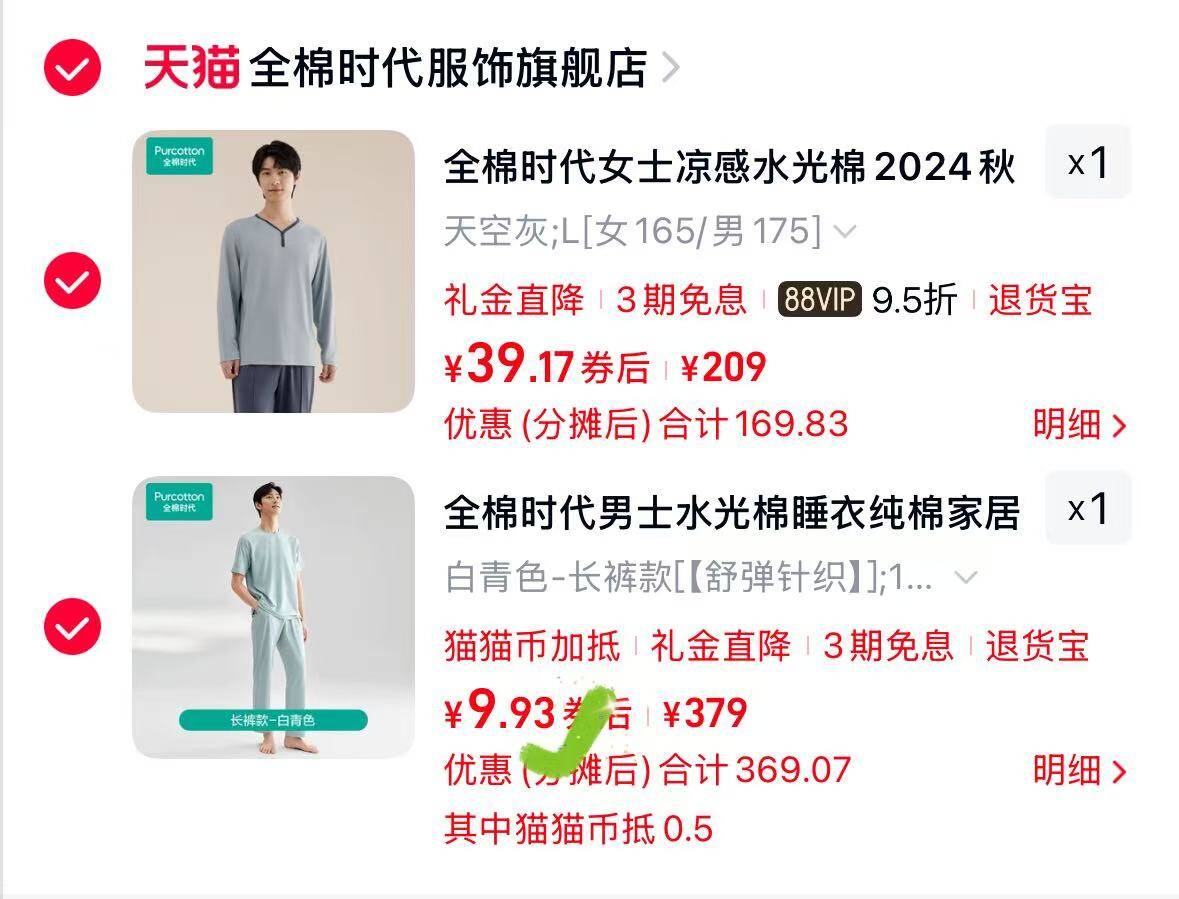This screenshot has height=899, width=1179.
Task: Click the 天猫 Tmall logo
Action: 192,68
